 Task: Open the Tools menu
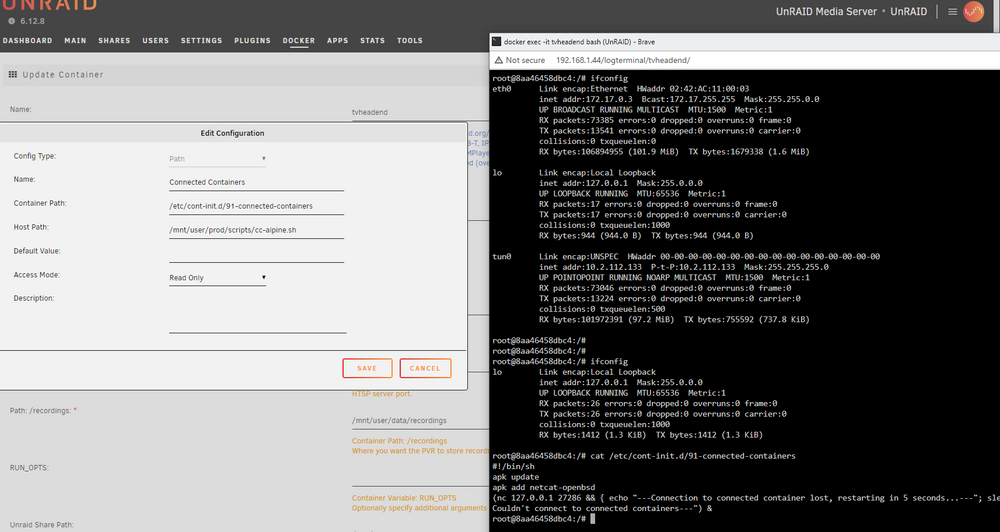coord(409,40)
